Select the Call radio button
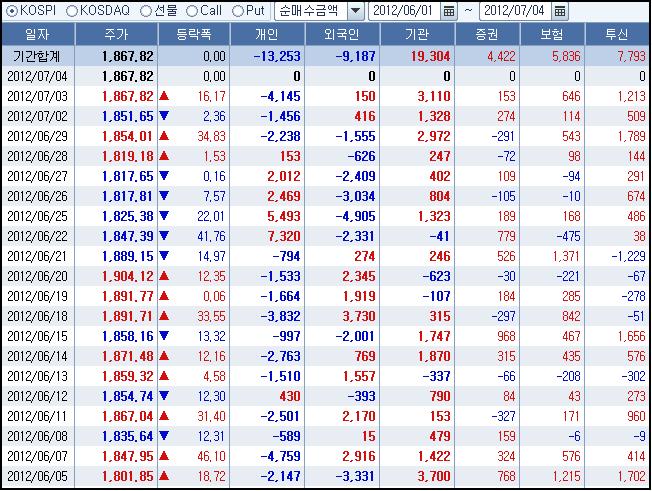The width and height of the screenshot is (652, 491). point(191,11)
